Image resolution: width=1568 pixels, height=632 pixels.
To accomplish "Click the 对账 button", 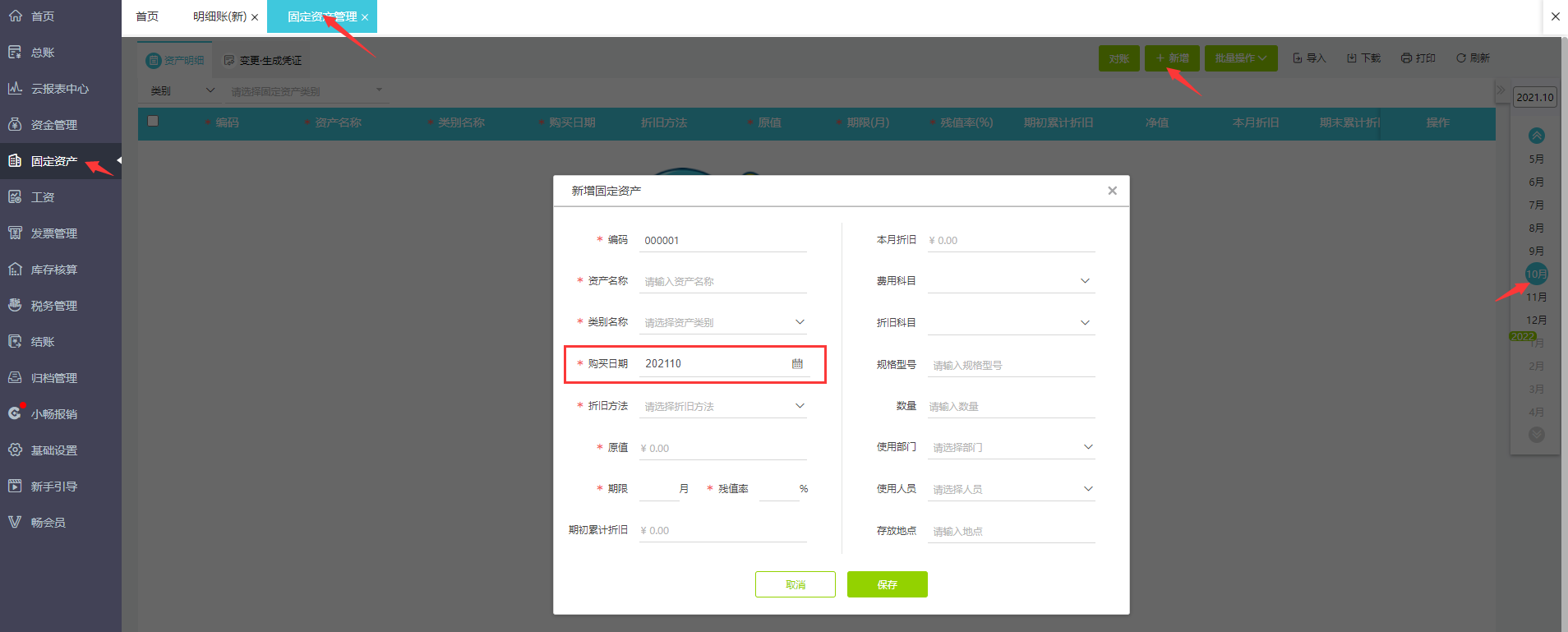I will click(1119, 58).
